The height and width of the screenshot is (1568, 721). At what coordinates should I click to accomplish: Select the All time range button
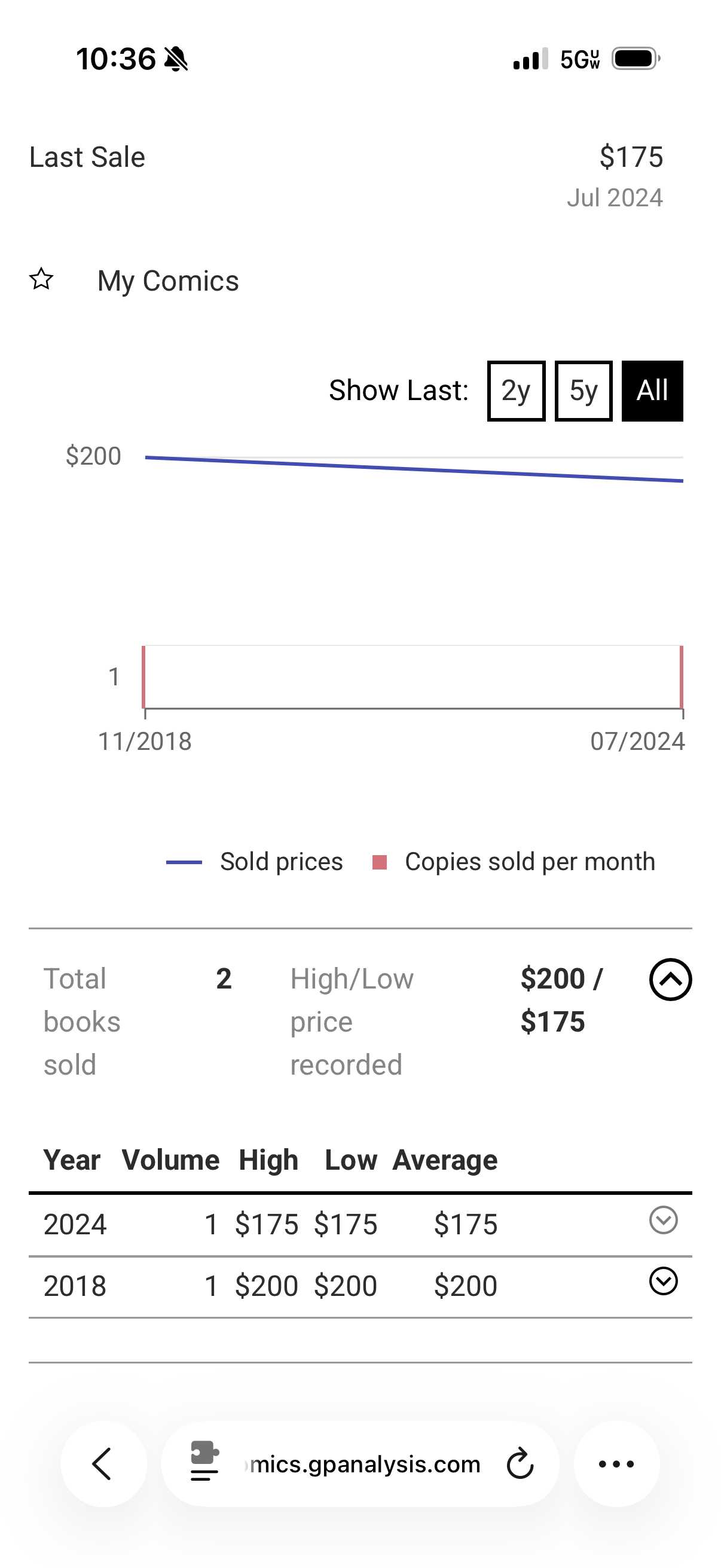[x=652, y=391]
